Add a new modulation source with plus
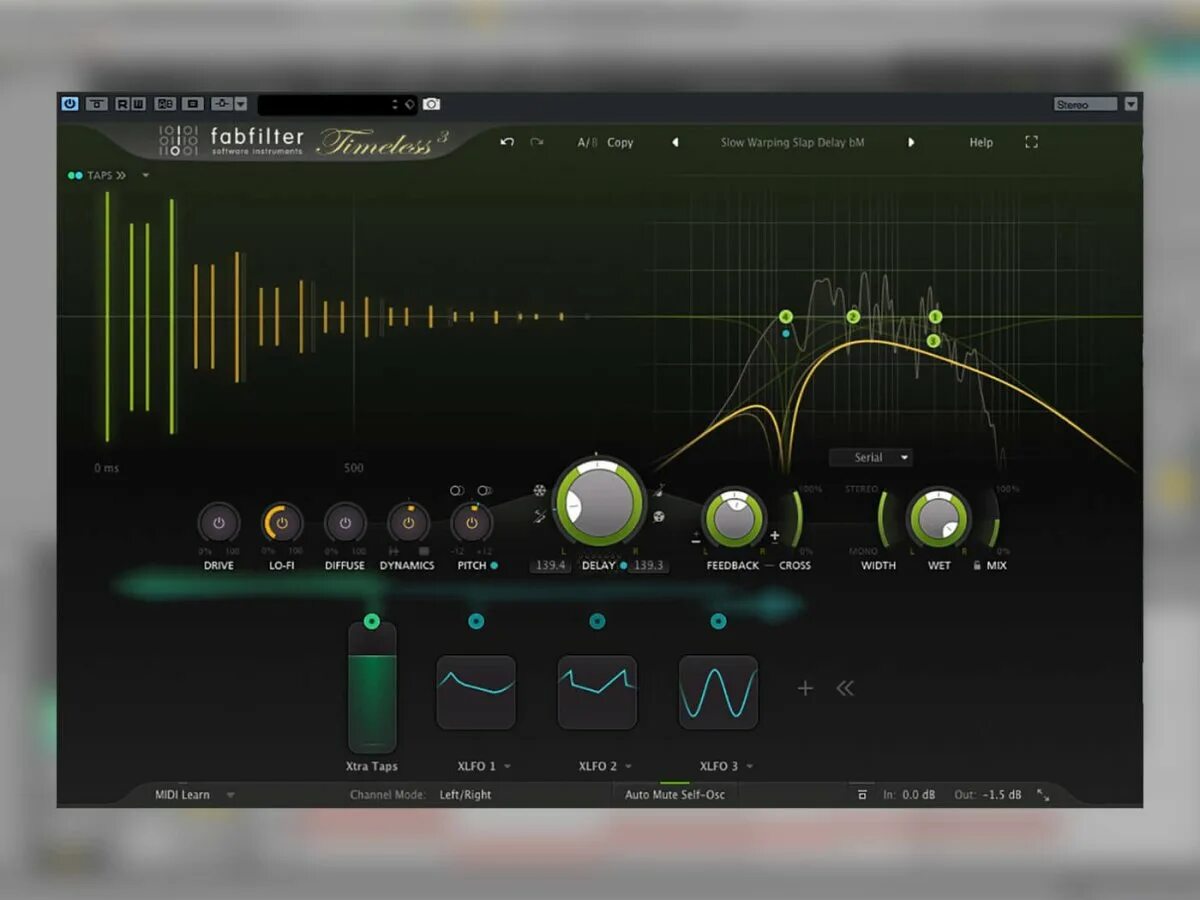 point(805,688)
